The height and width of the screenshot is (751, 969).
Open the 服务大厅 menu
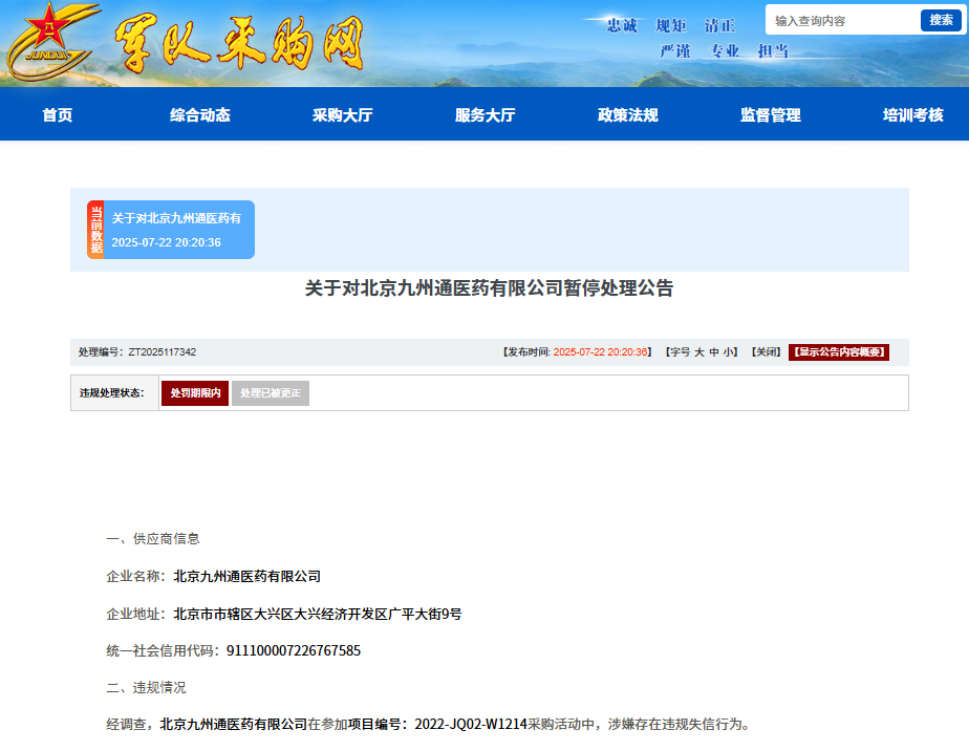coord(485,115)
